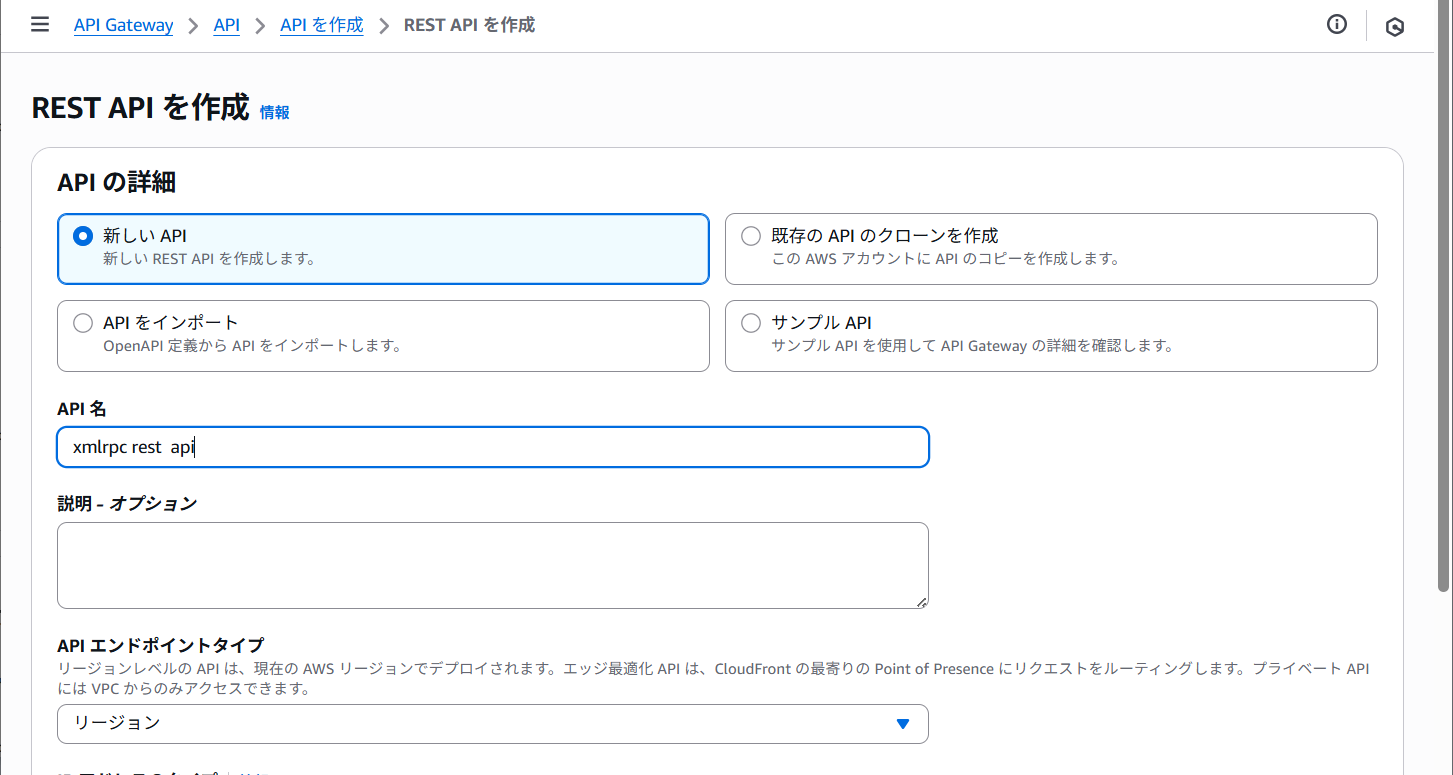Screen dimensions: 1453x775
Task: Select the 新しい API radio button
Action: coord(83,237)
